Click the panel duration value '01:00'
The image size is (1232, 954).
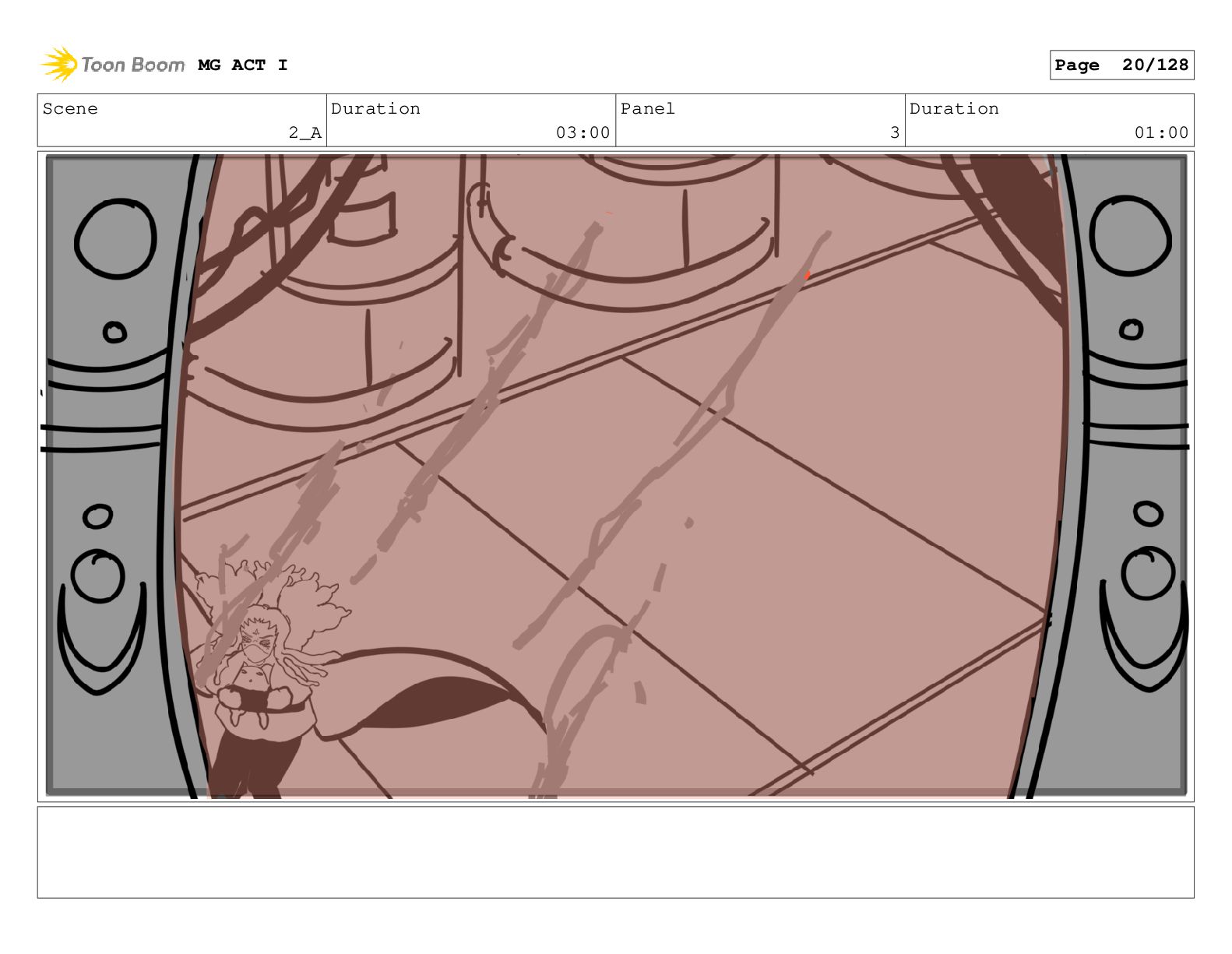(1161, 133)
